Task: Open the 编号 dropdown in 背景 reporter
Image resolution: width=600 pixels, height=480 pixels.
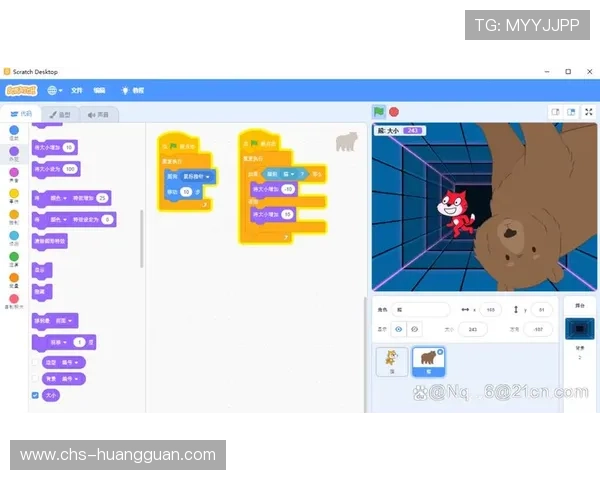Action: click(70, 379)
